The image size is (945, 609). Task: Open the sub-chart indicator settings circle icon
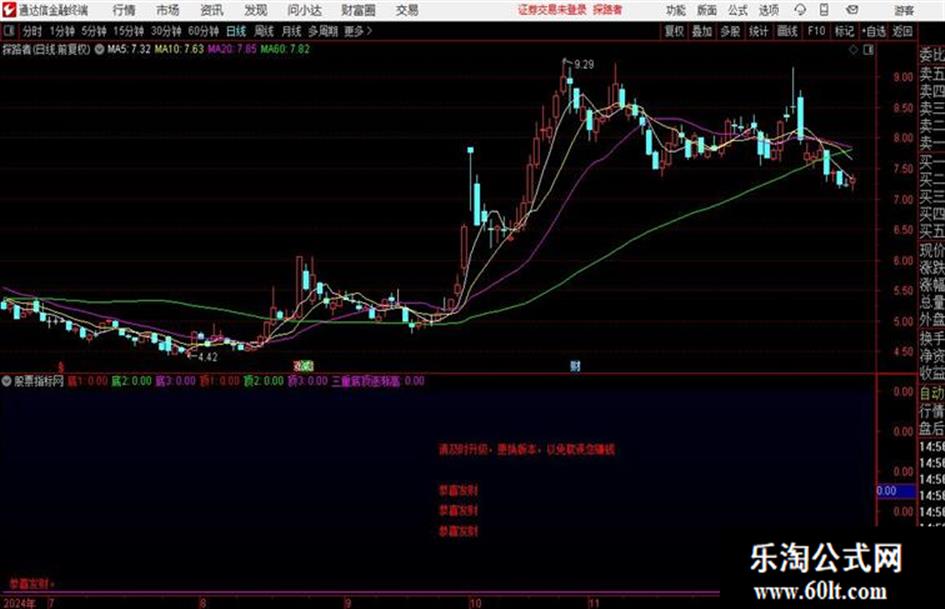click(x=7, y=381)
